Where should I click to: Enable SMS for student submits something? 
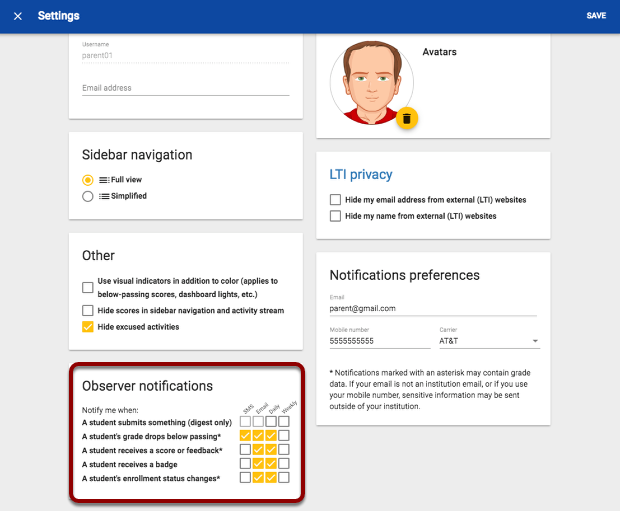(x=246, y=422)
